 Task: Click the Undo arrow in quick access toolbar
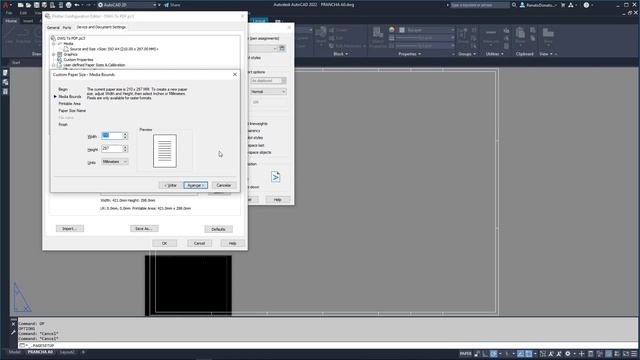click(77, 5)
